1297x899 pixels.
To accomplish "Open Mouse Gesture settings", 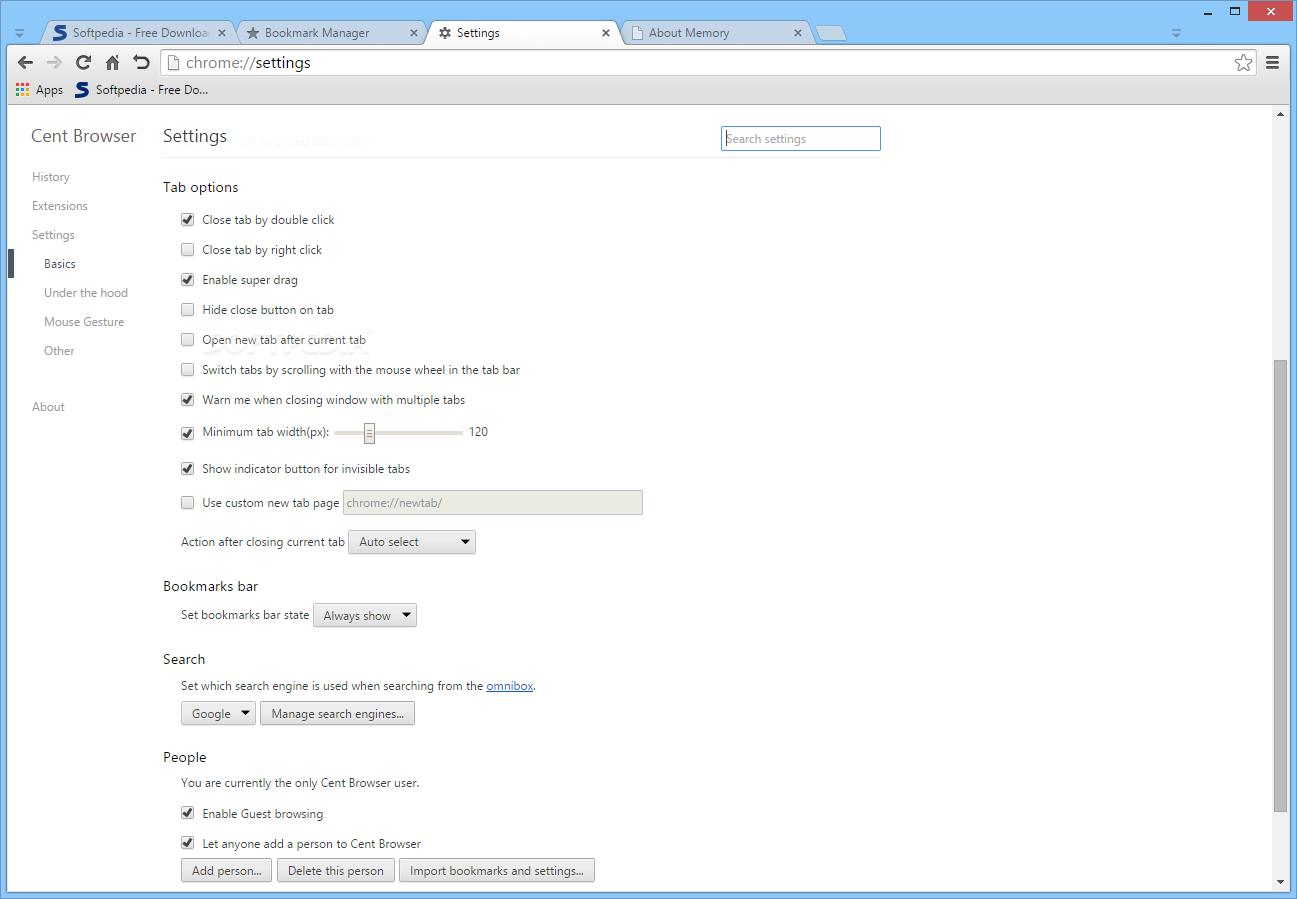I will tap(84, 322).
